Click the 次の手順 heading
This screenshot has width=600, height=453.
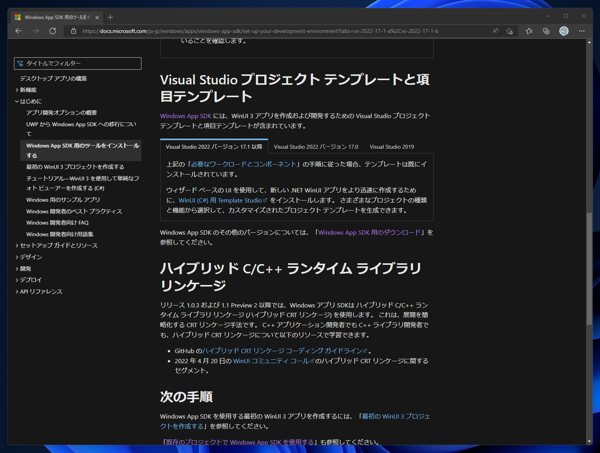pyautogui.click(x=186, y=397)
